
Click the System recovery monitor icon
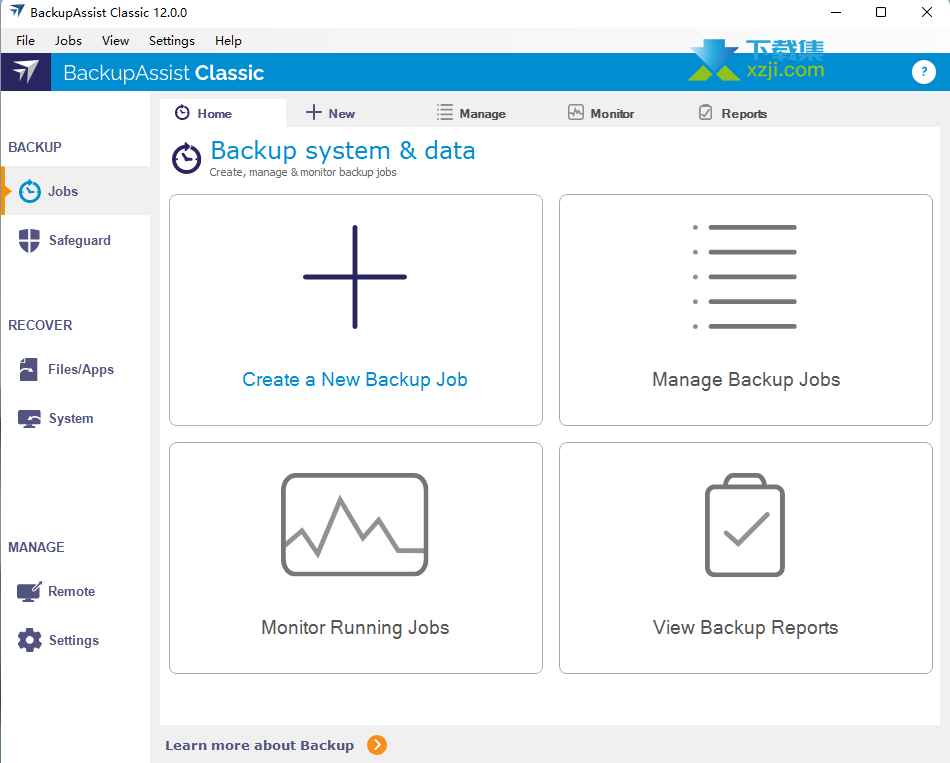(x=29, y=419)
